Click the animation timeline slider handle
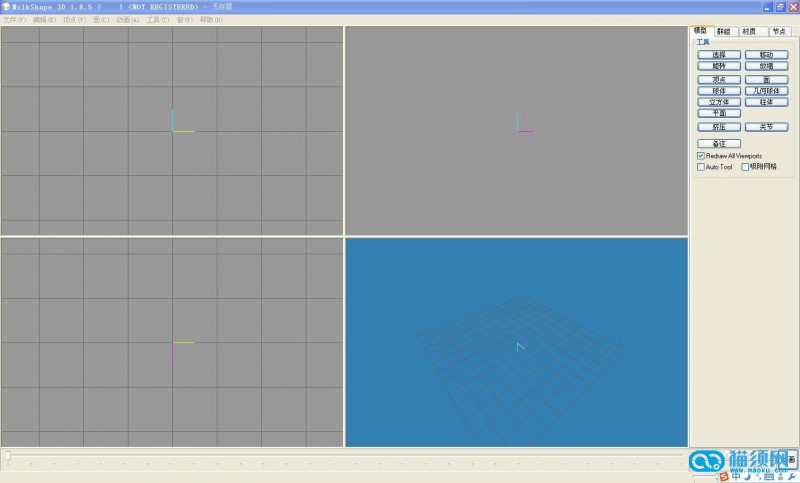 [8, 457]
